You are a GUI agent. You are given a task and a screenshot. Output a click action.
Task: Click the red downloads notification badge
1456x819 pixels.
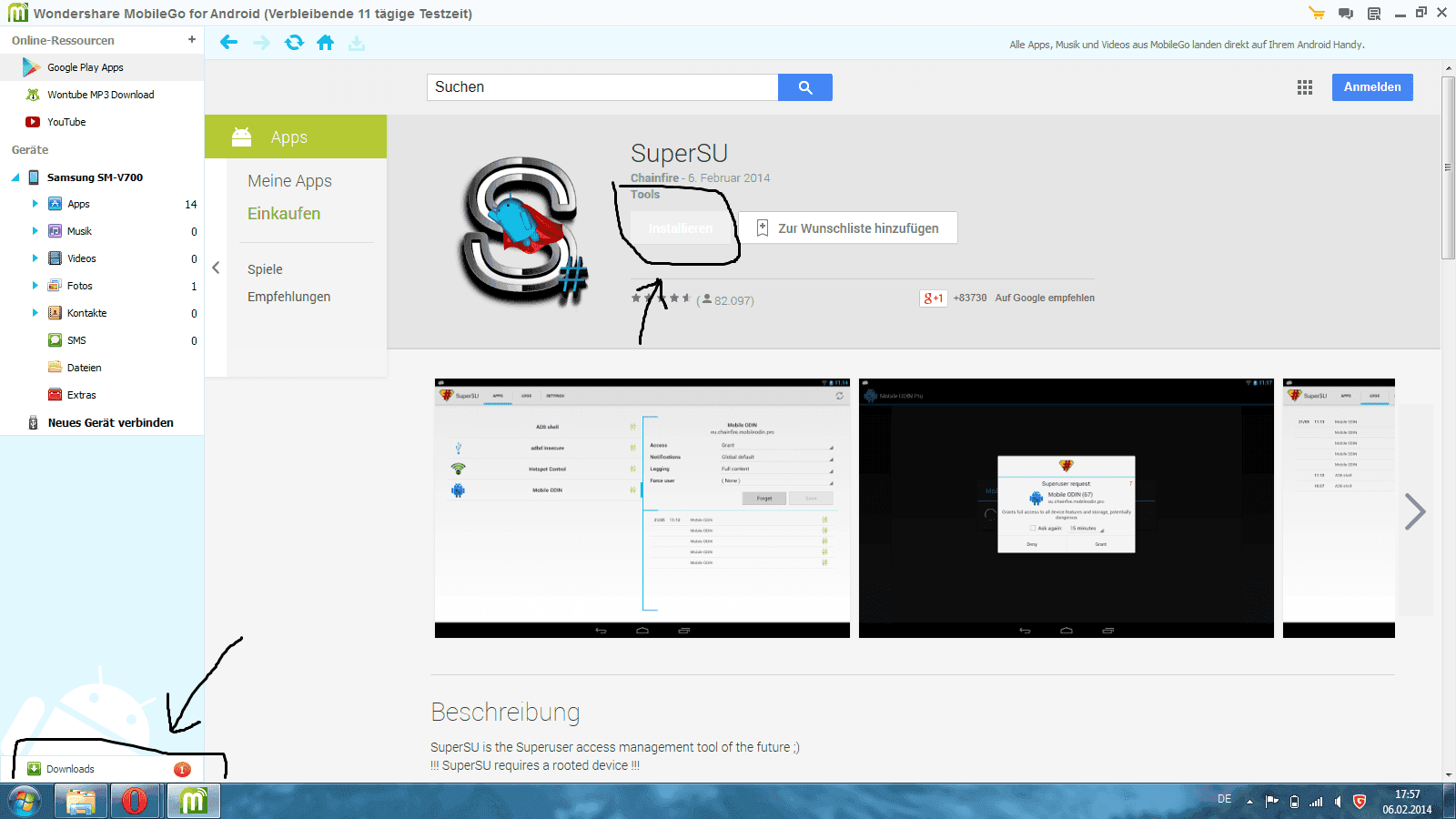pyautogui.click(x=182, y=769)
